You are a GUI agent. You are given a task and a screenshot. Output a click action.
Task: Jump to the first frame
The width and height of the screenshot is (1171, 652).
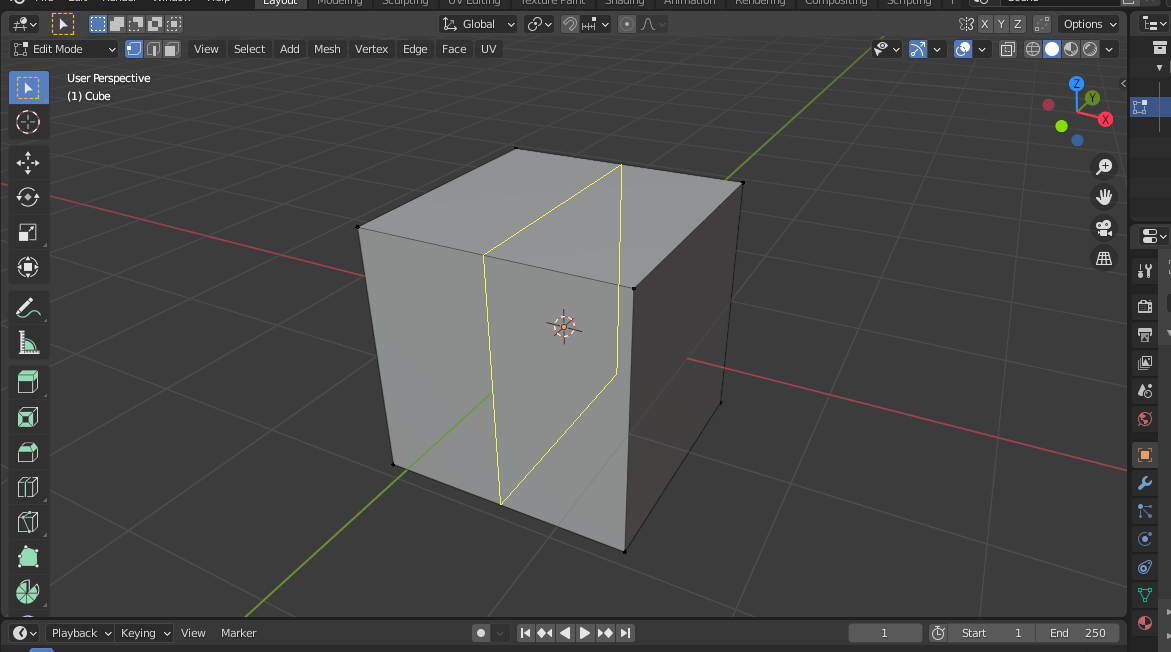tap(525, 633)
